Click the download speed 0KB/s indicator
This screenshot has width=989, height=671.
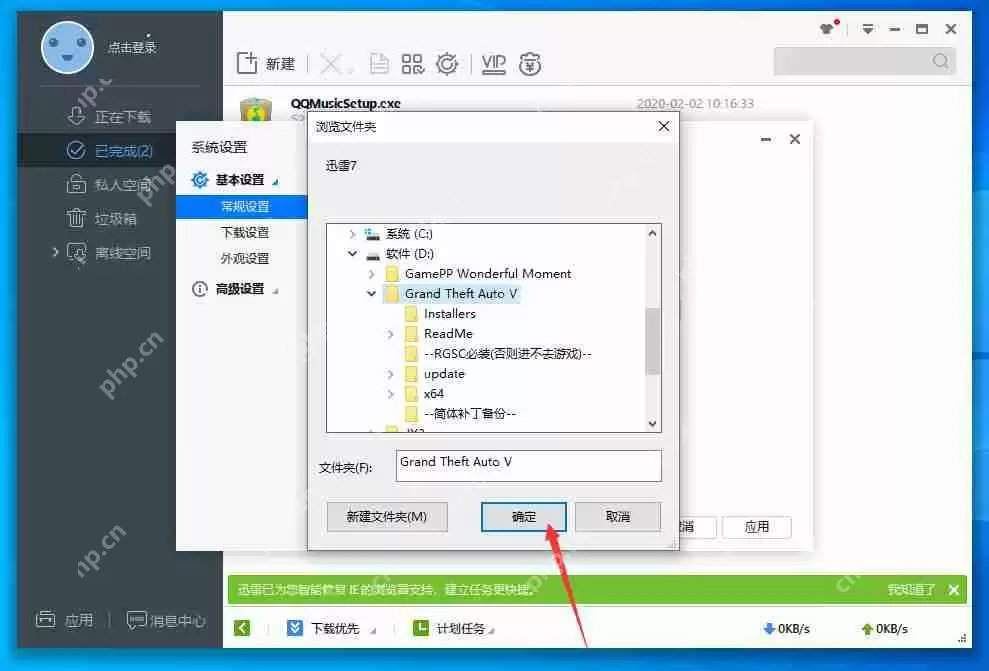(787, 629)
